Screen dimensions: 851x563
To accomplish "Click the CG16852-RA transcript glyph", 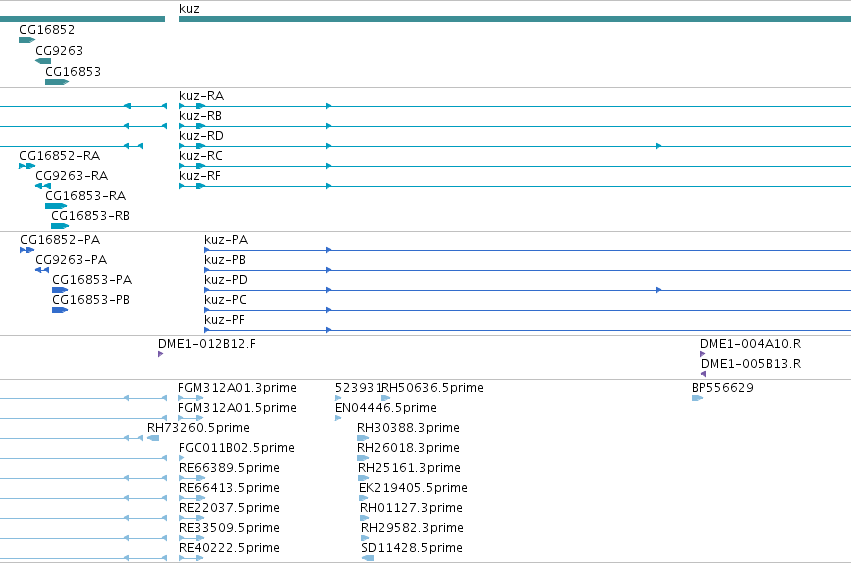I will [27, 166].
